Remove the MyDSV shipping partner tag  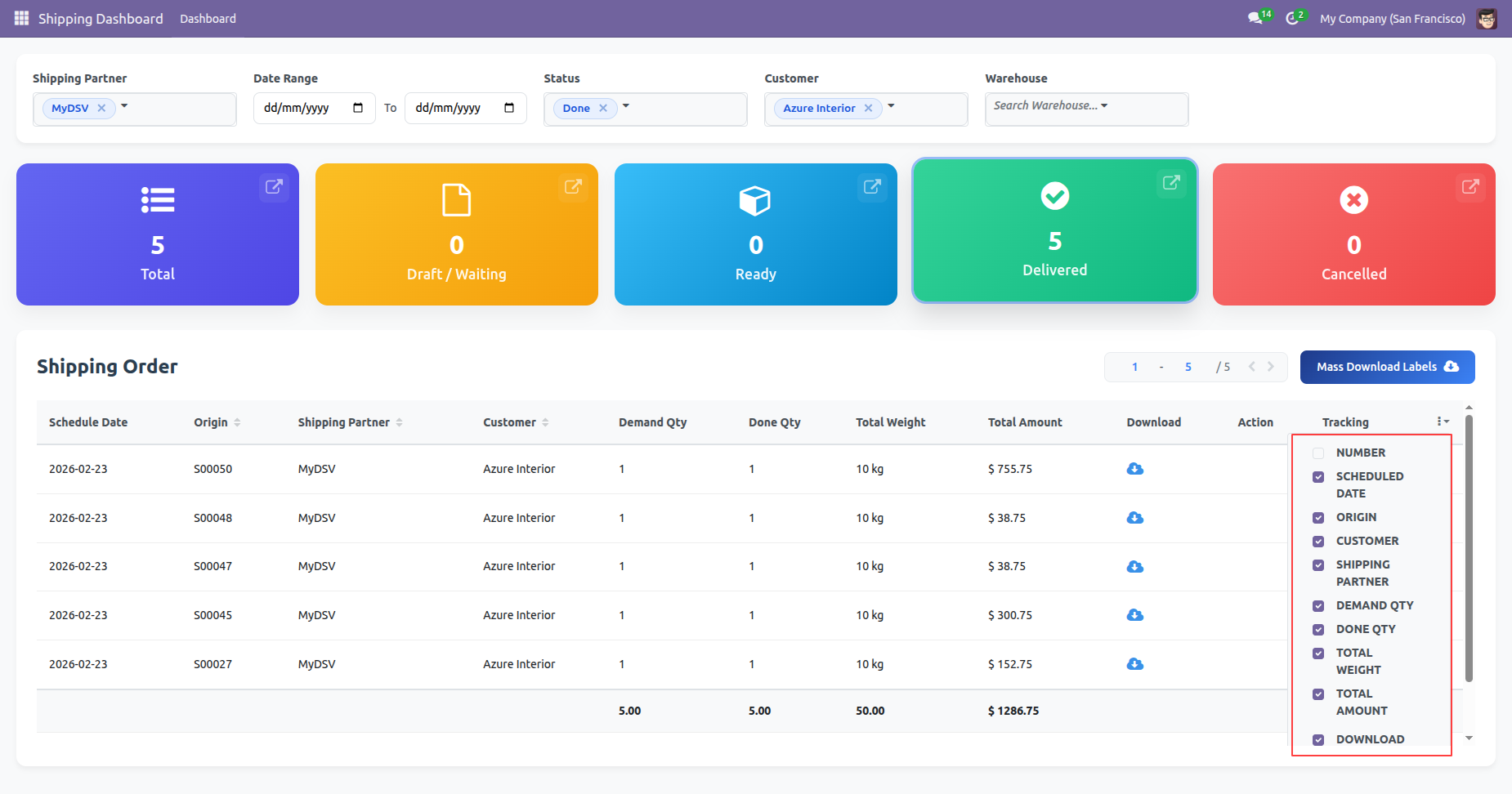[101, 108]
